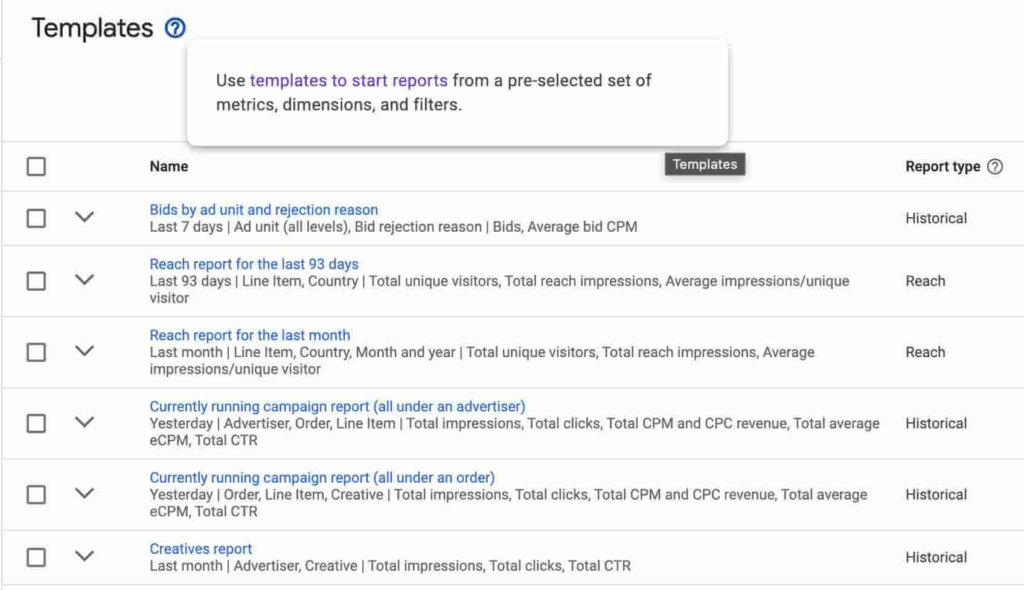This screenshot has width=1024, height=590.
Task: Open Currently running campaign report under an order
Action: click(321, 477)
